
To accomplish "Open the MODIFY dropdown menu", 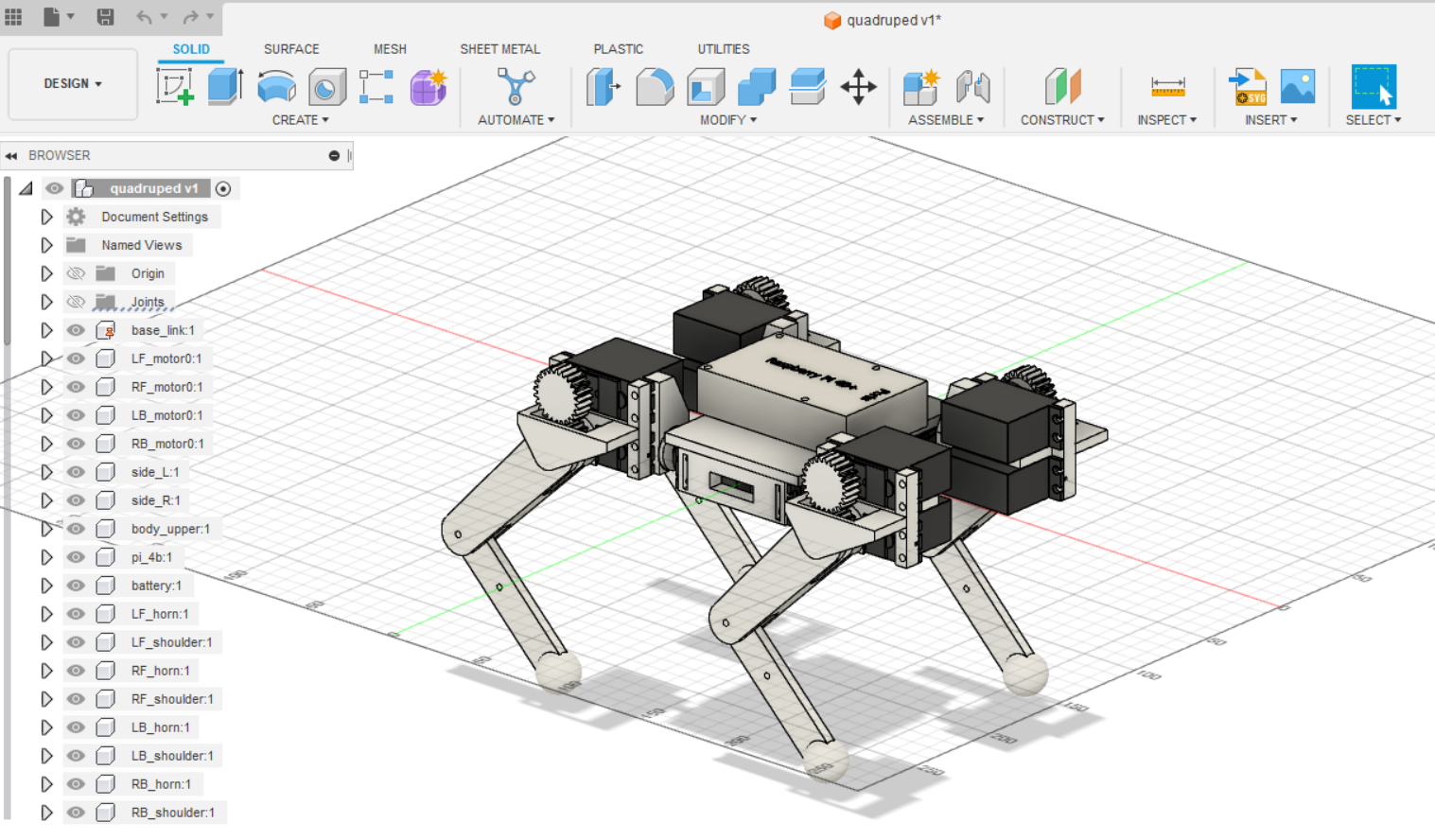I will 728,120.
